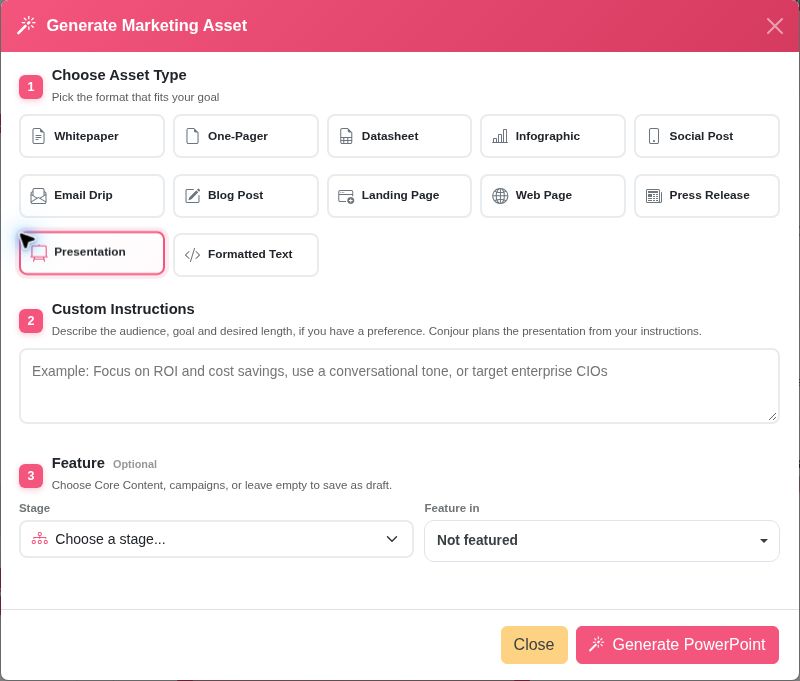Viewport: 800px width, 681px height.
Task: Focus the Custom Instructions text area
Action: click(399, 386)
